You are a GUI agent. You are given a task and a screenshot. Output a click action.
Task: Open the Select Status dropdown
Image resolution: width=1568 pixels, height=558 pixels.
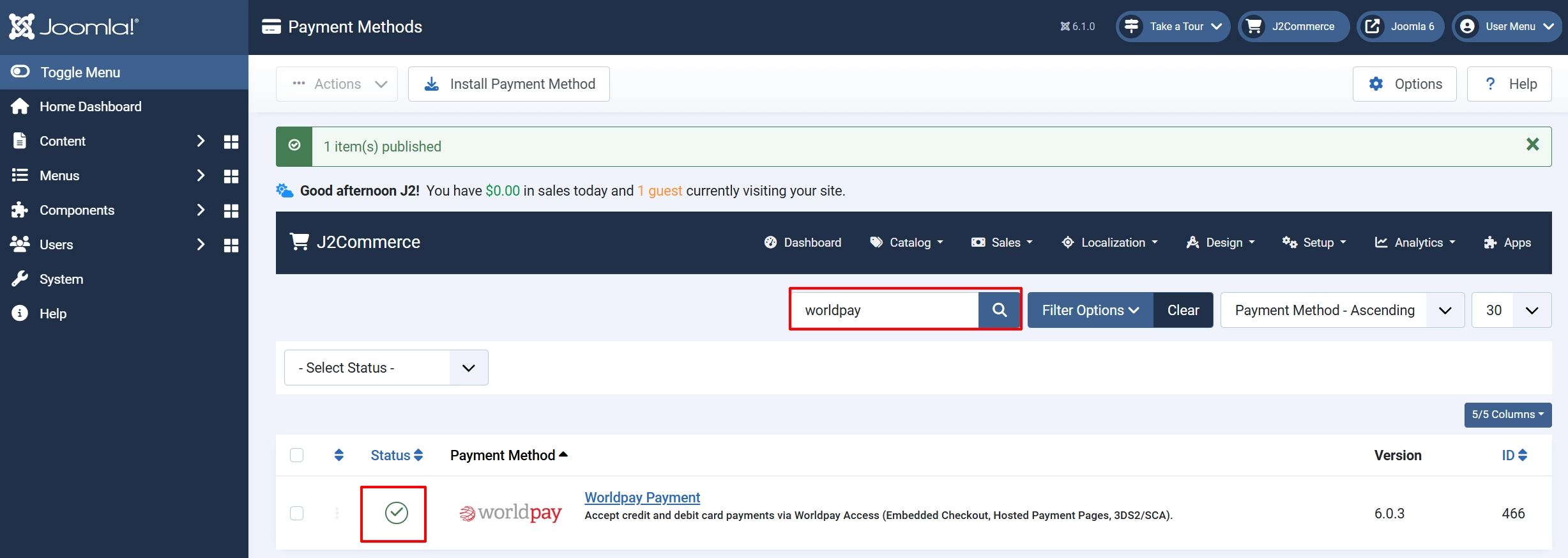(x=386, y=368)
